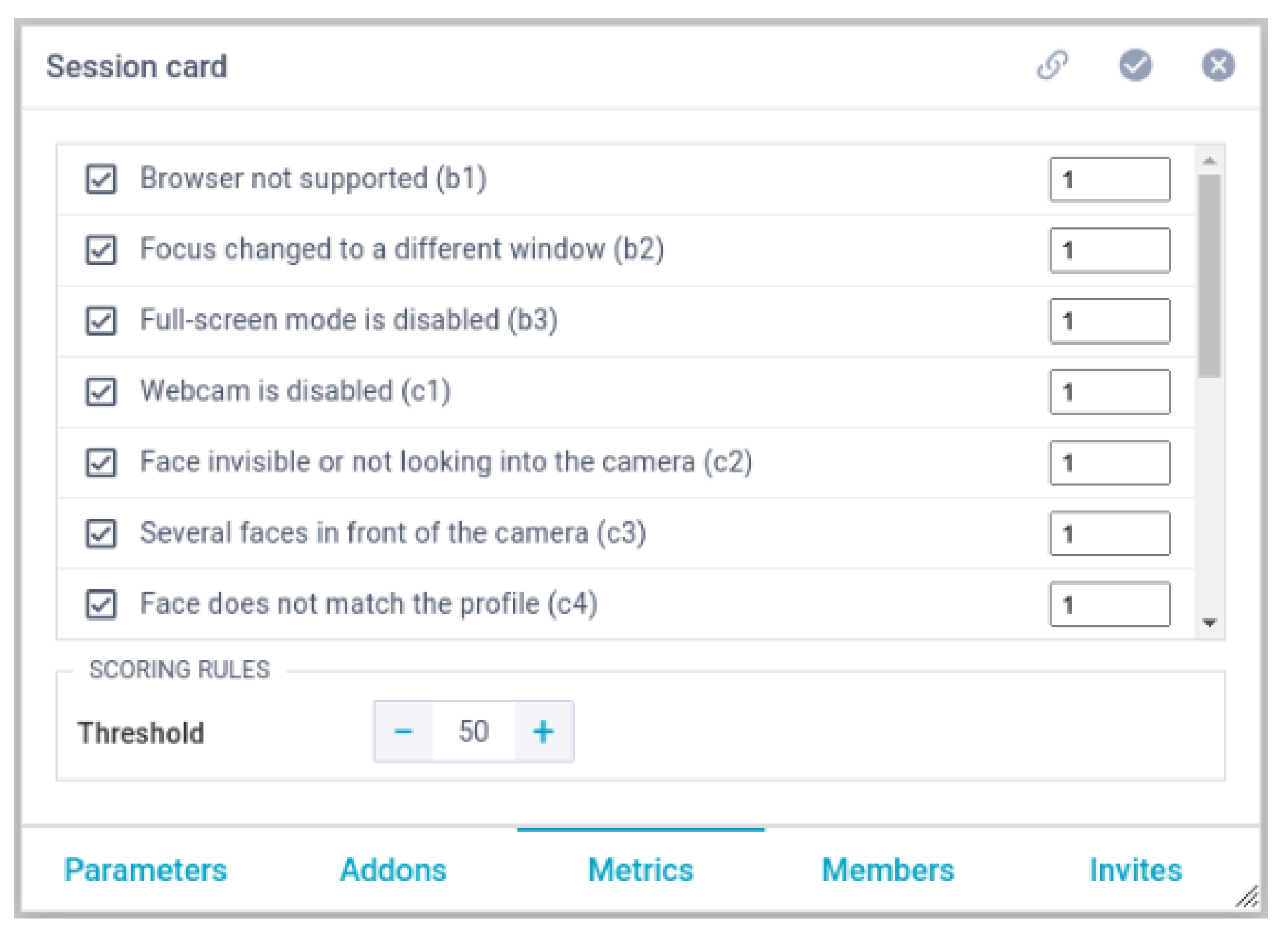Toggle Several faces in front of camera checkbox
This screenshot has width=1288, height=934.
[x=101, y=533]
